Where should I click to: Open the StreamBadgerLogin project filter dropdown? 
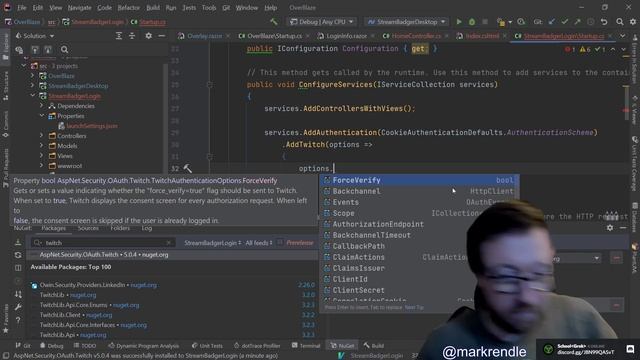(x=213, y=242)
